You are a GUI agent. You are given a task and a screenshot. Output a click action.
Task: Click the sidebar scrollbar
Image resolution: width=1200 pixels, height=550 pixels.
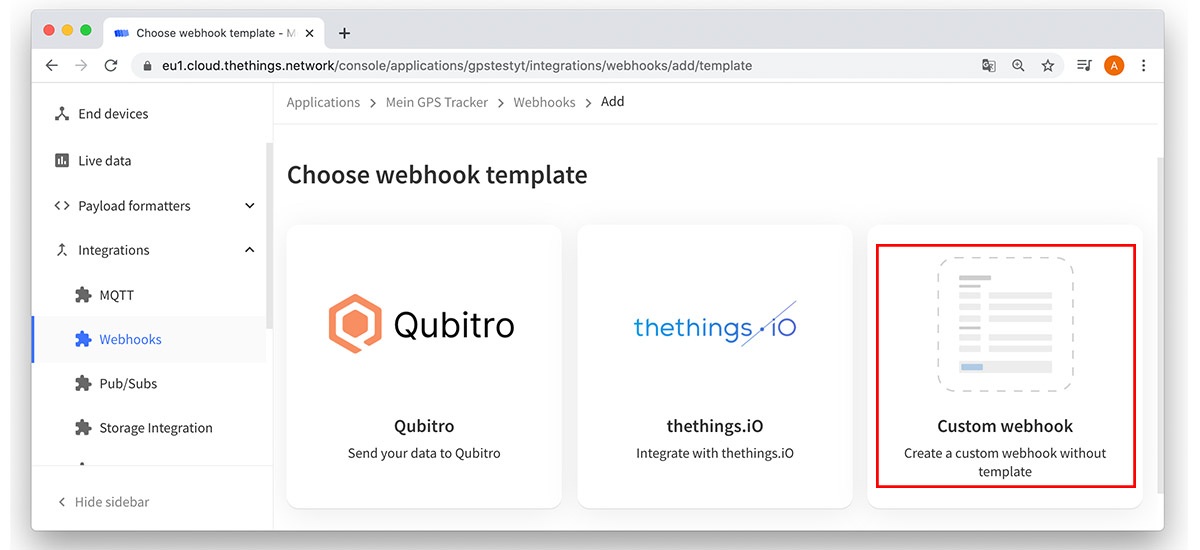pyautogui.click(x=269, y=235)
